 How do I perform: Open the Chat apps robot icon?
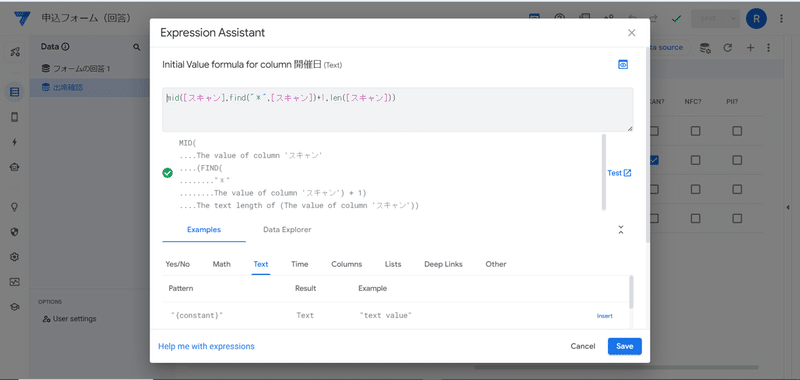(14, 167)
